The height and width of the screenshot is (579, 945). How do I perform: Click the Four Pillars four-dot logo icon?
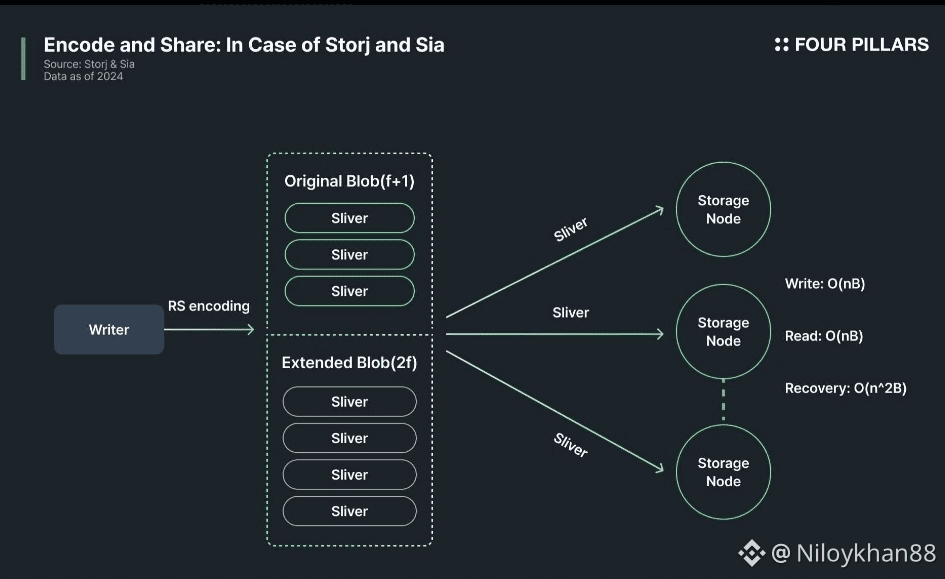pyautogui.click(x=781, y=45)
